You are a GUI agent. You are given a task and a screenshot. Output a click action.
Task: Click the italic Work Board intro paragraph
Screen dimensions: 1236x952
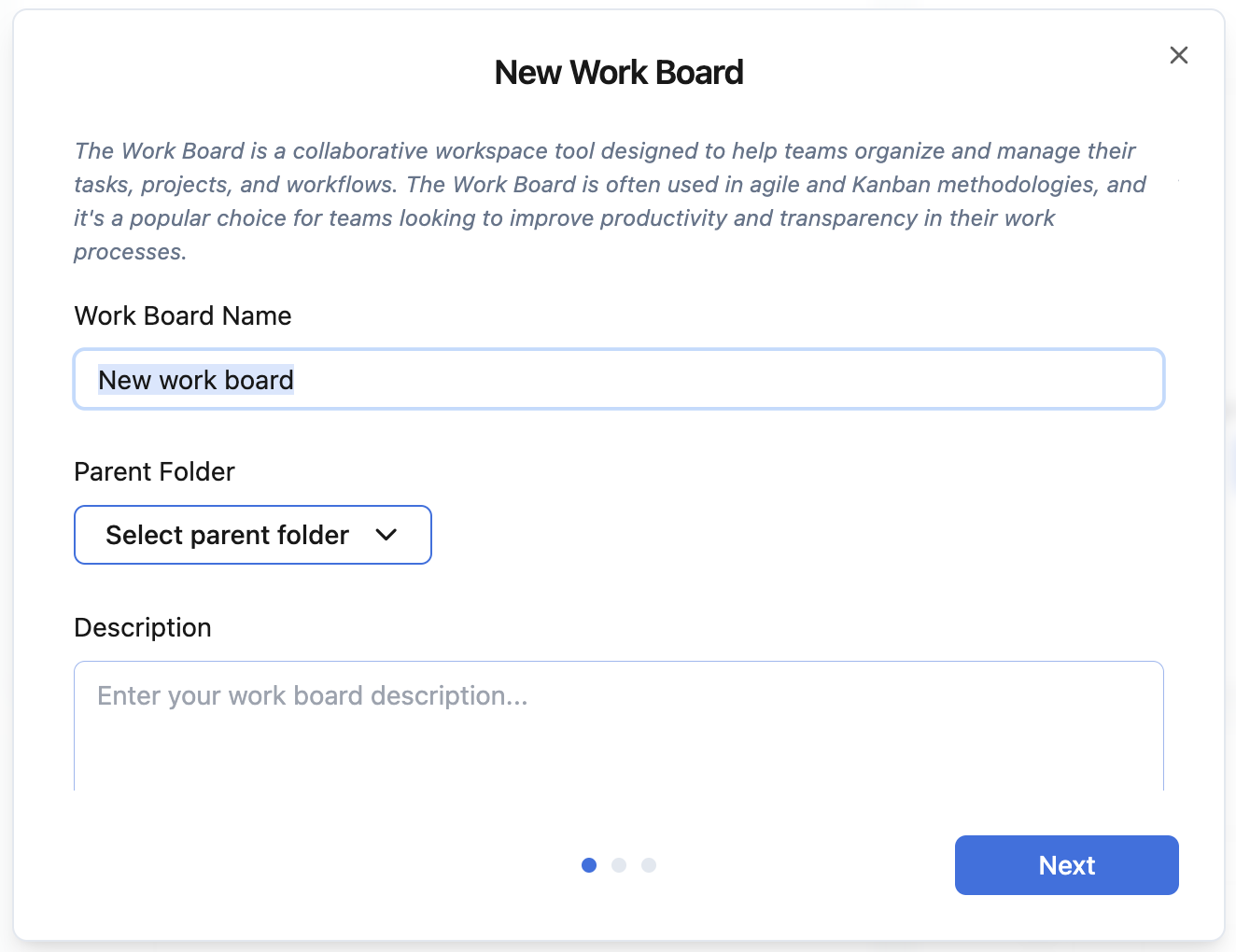tap(607, 201)
